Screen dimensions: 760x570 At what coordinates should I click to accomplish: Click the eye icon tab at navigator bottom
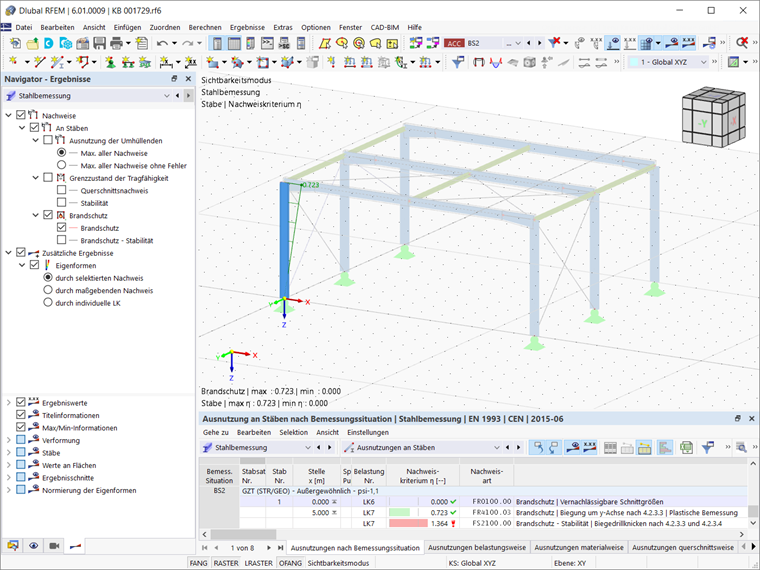click(x=33, y=546)
